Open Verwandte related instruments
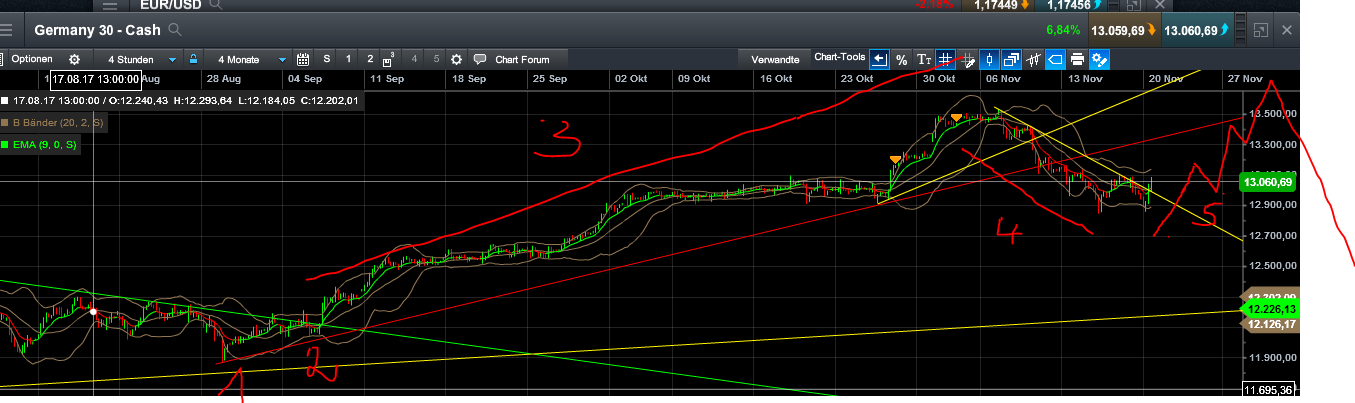Viewport: 1355px width, 403px height. [x=775, y=59]
